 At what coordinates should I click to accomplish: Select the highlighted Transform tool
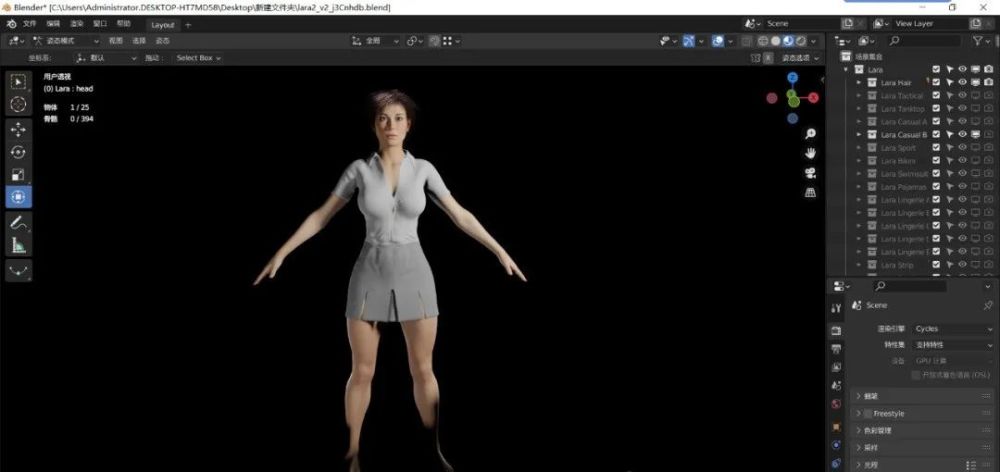(x=18, y=196)
